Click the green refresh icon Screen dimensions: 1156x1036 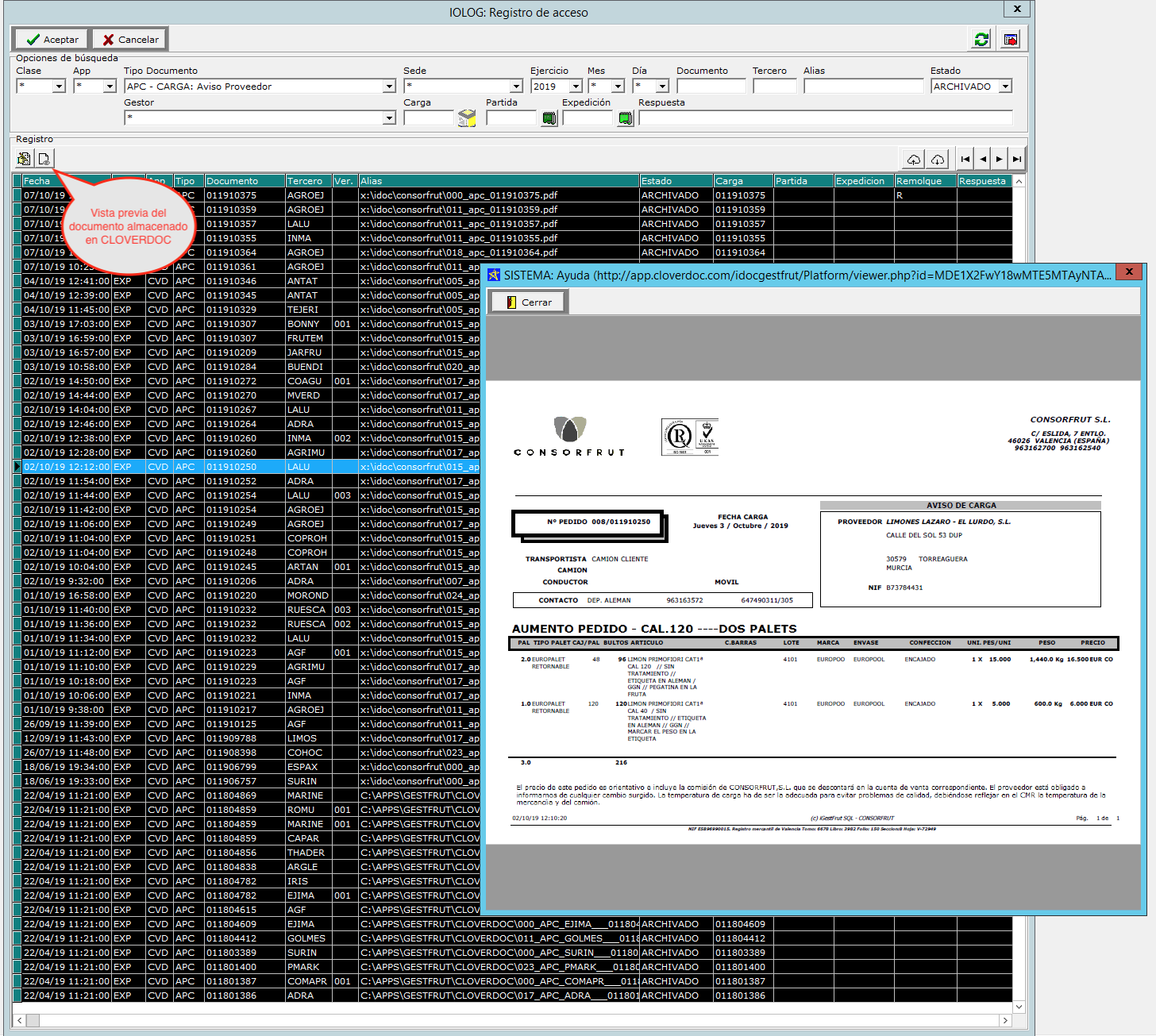click(x=981, y=40)
